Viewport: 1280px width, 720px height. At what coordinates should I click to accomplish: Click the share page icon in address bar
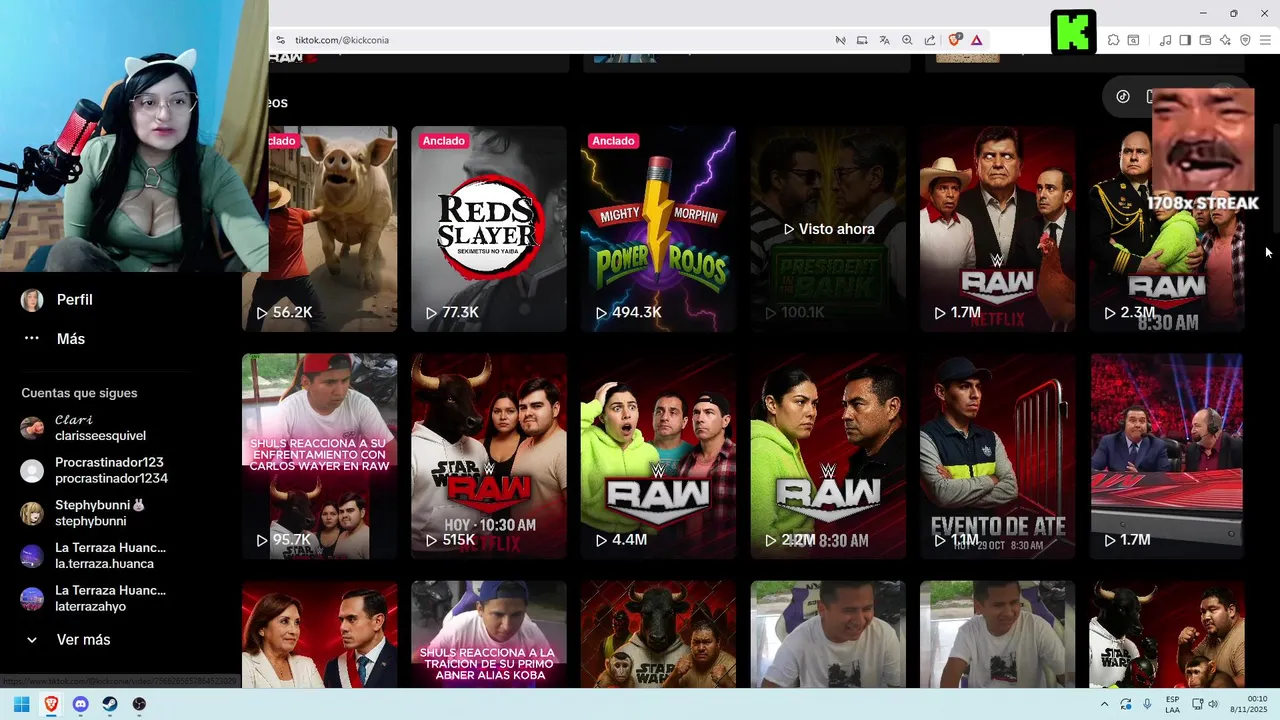coord(930,40)
